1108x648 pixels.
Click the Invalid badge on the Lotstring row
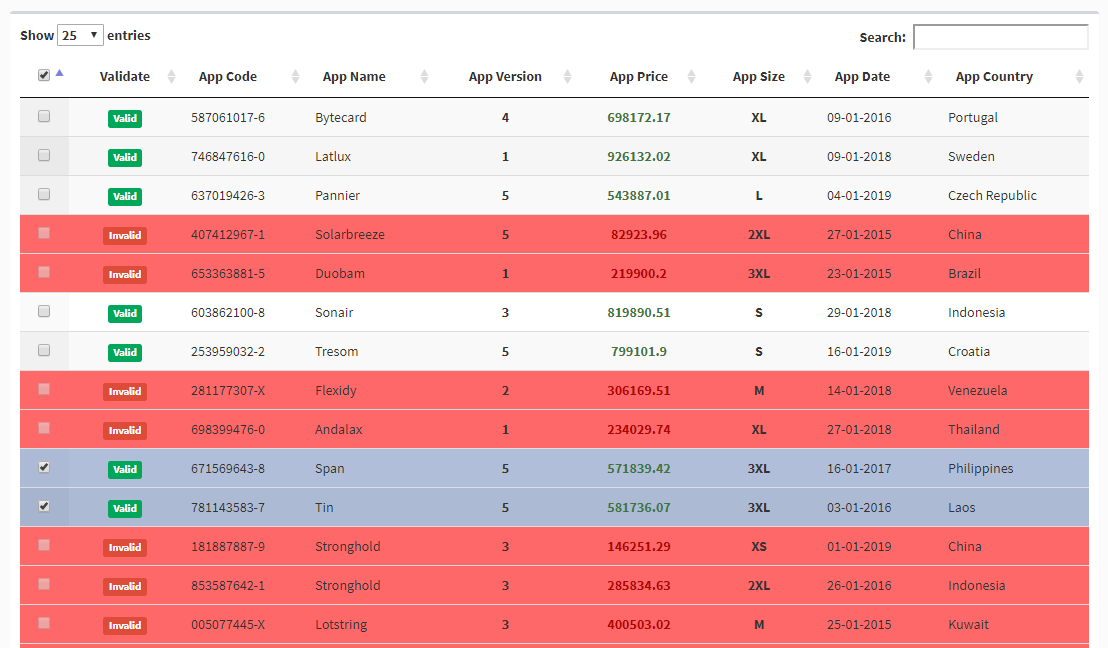click(124, 624)
